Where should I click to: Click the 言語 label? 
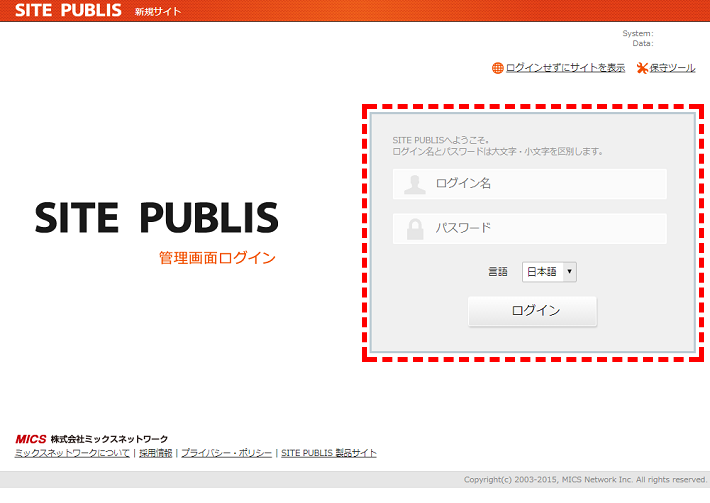[498, 272]
